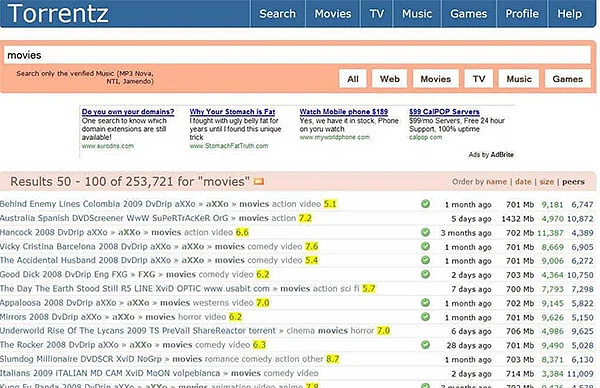Focus the search field containing 'movies'

[297, 55]
